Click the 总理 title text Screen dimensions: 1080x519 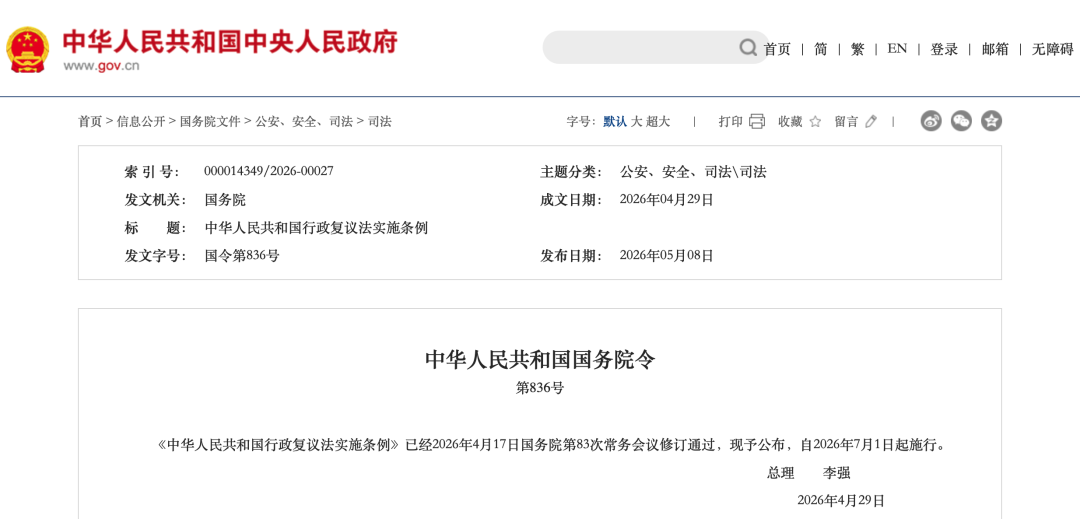[780, 473]
